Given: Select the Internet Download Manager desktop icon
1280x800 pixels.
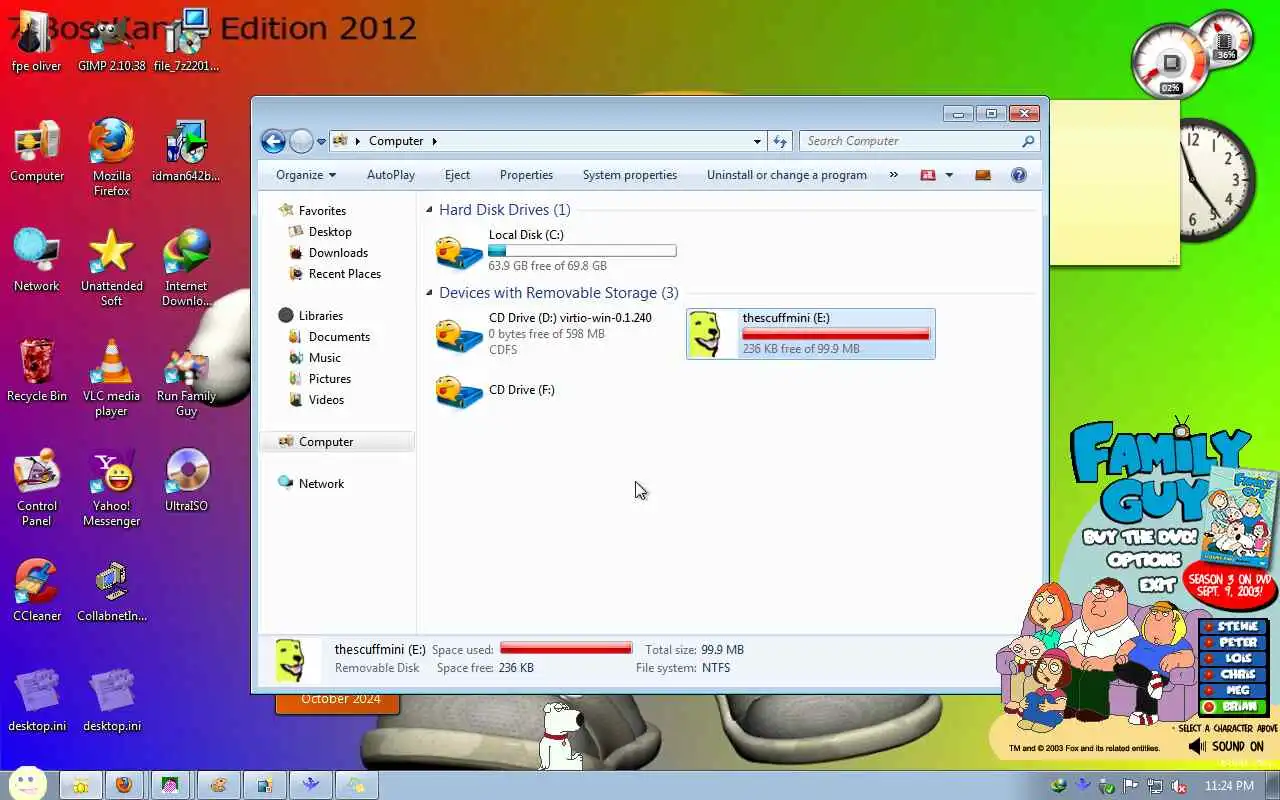Looking at the screenshot, I should pyautogui.click(x=187, y=268).
